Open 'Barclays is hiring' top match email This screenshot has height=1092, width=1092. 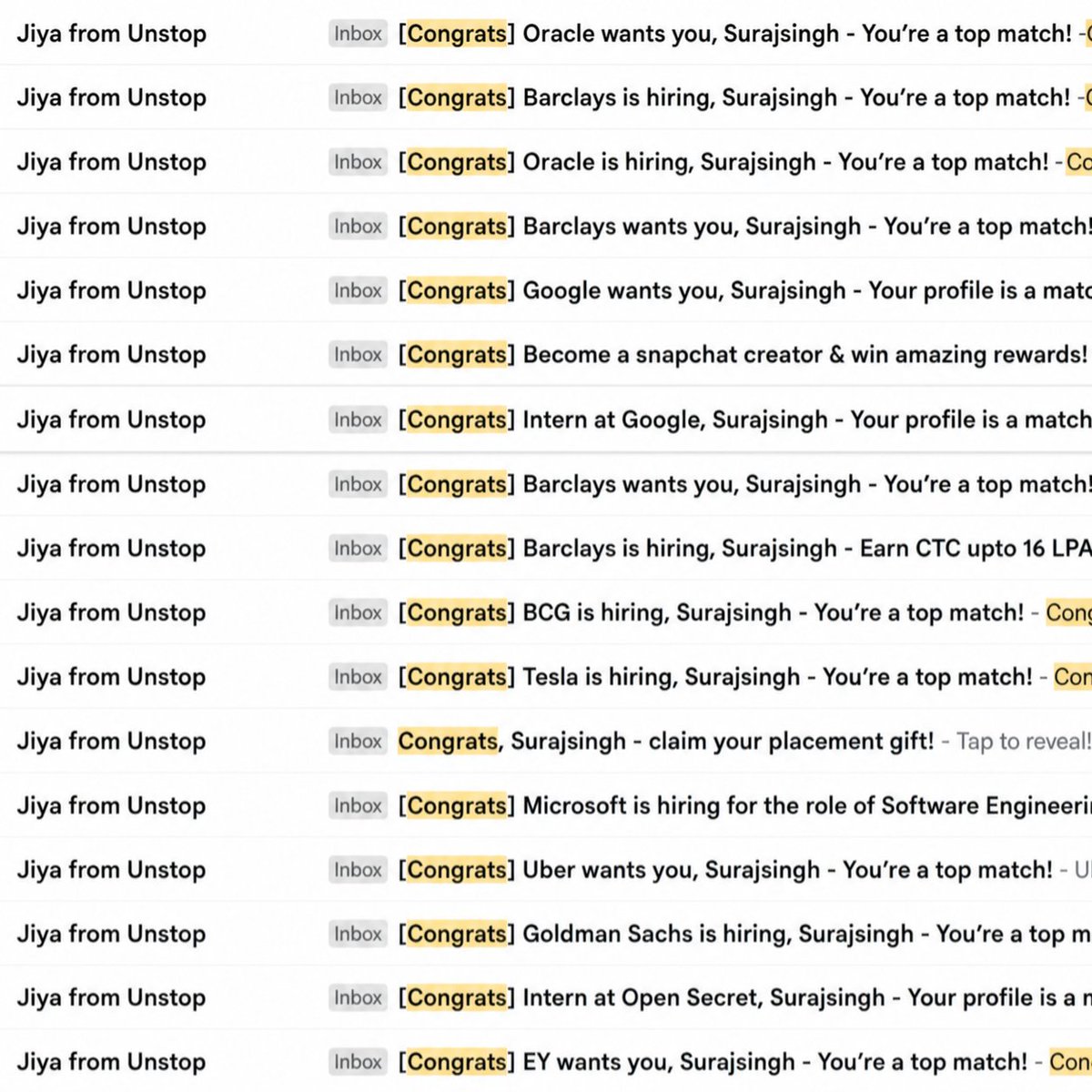pyautogui.click(x=546, y=97)
